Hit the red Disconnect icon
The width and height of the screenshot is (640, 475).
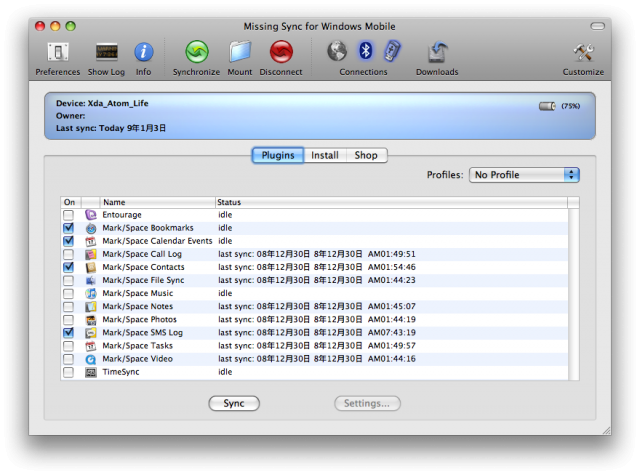click(281, 52)
